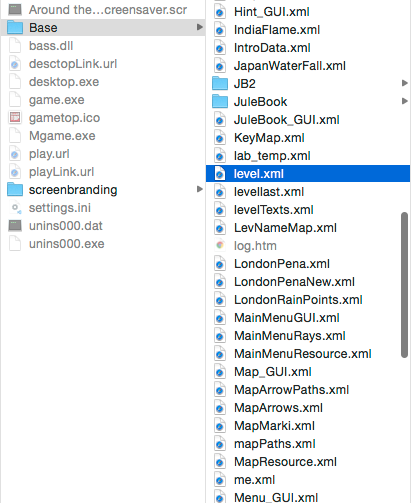Click the log.htm Chrome icon

220,246
